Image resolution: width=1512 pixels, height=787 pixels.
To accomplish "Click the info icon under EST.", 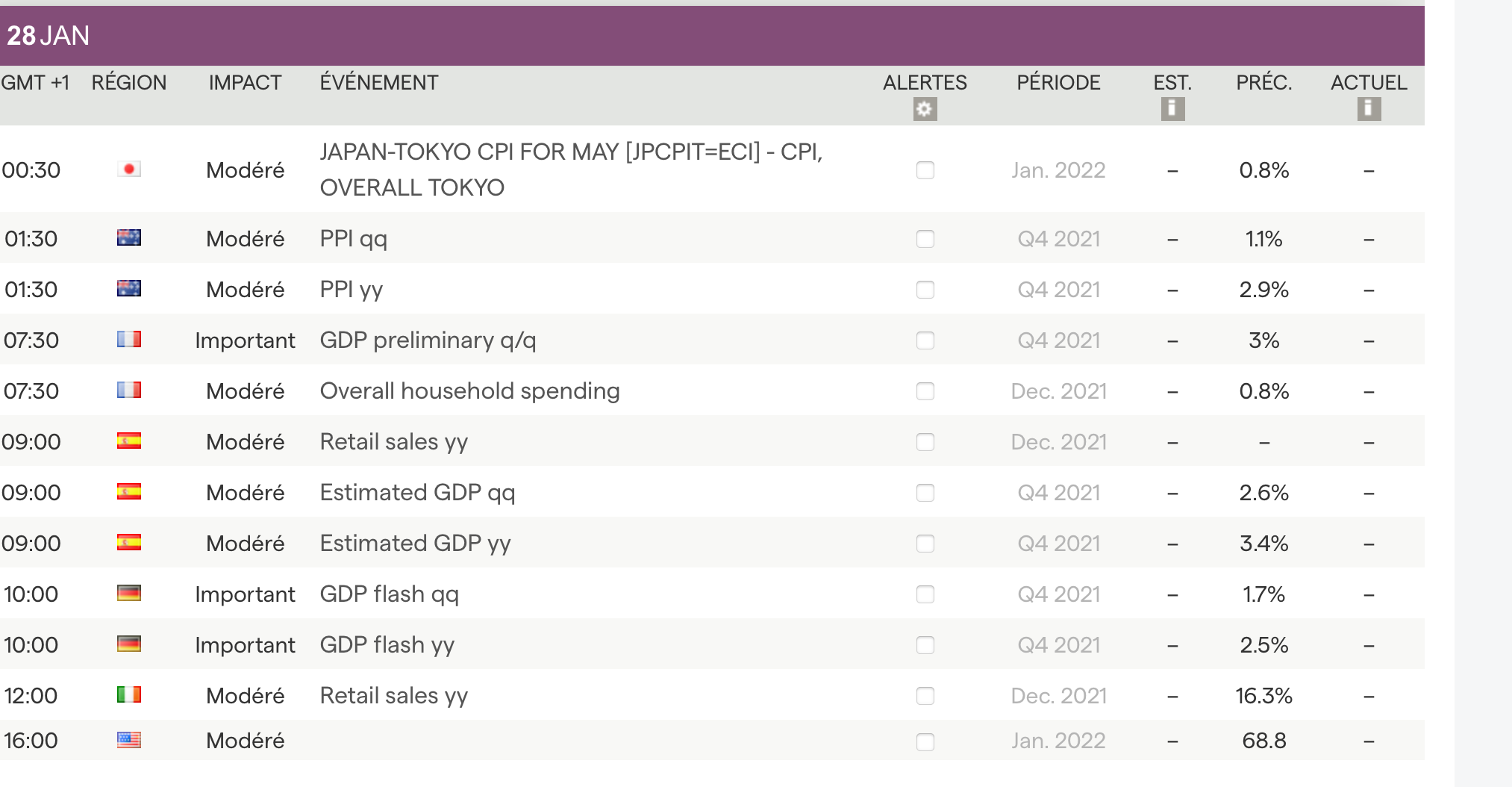I will (1172, 109).
